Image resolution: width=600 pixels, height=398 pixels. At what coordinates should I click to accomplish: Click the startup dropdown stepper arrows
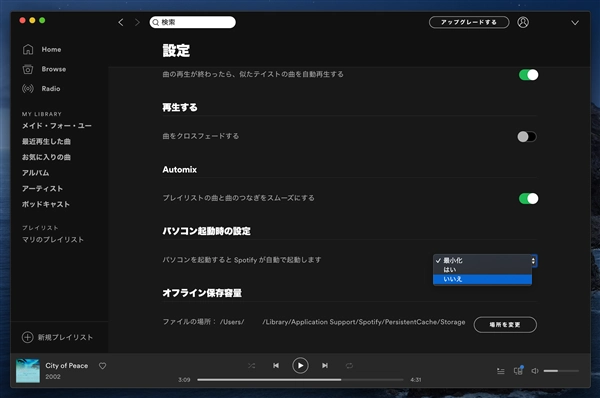coord(533,261)
